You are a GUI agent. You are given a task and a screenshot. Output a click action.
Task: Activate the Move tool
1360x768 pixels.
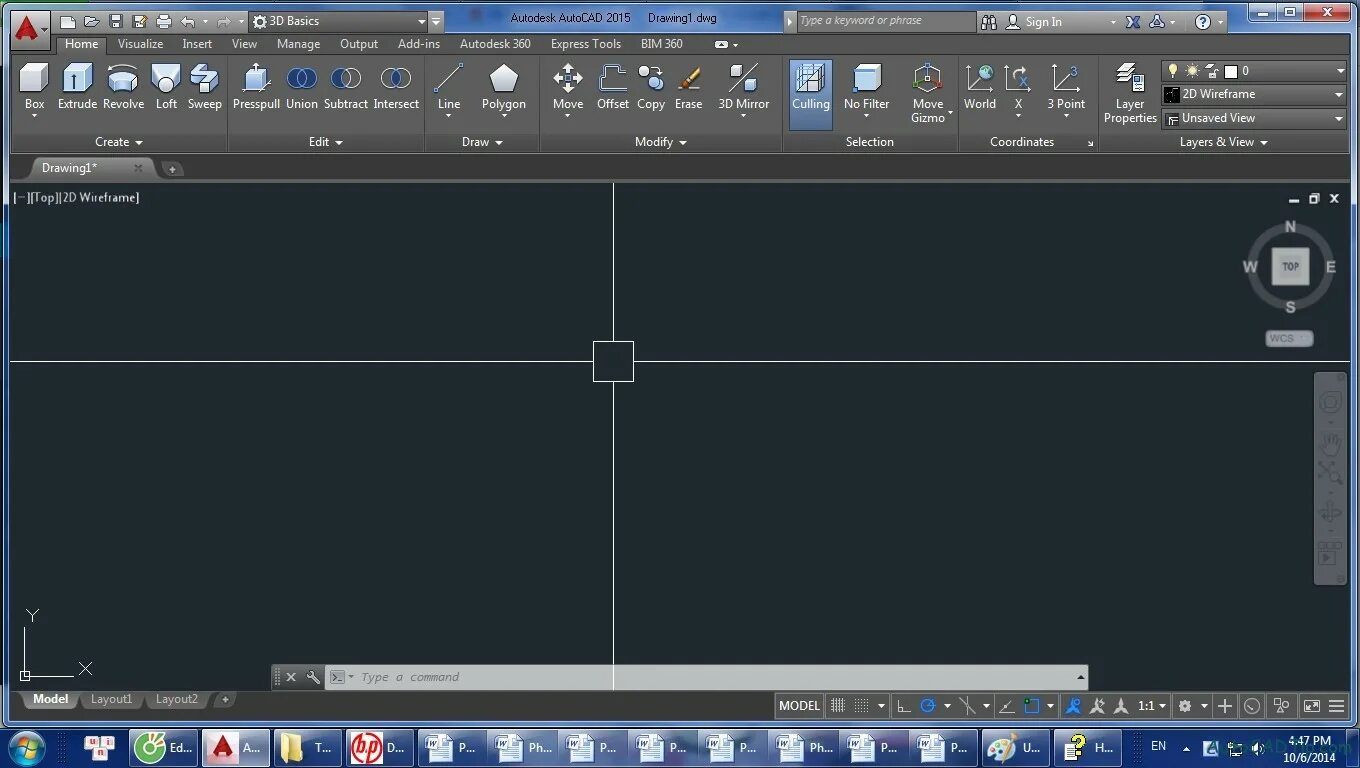pos(568,88)
